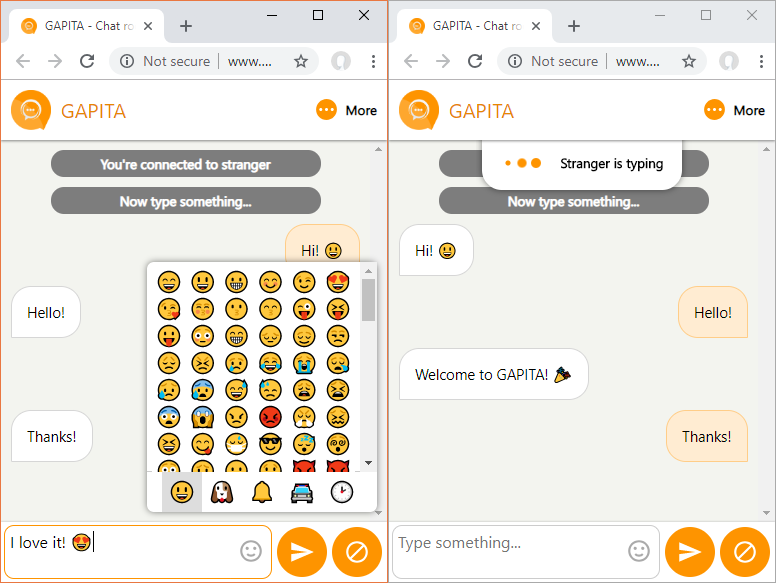Open a new tab in the left browser
776x583 pixels.
point(186,26)
